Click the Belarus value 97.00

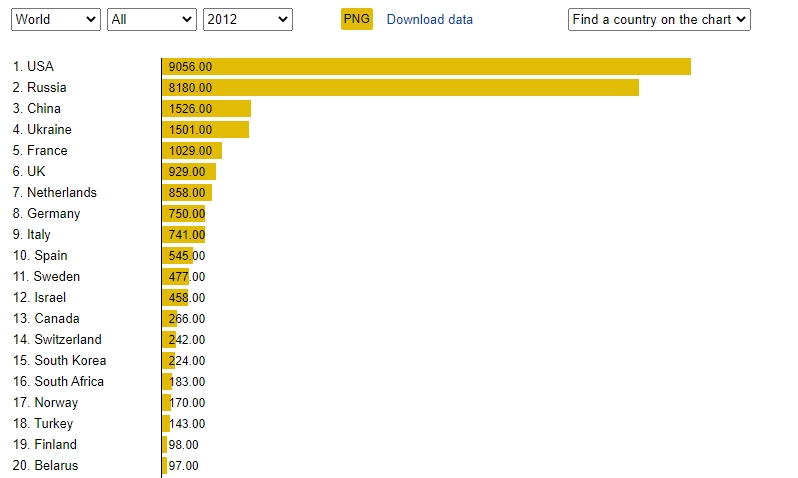[183, 465]
